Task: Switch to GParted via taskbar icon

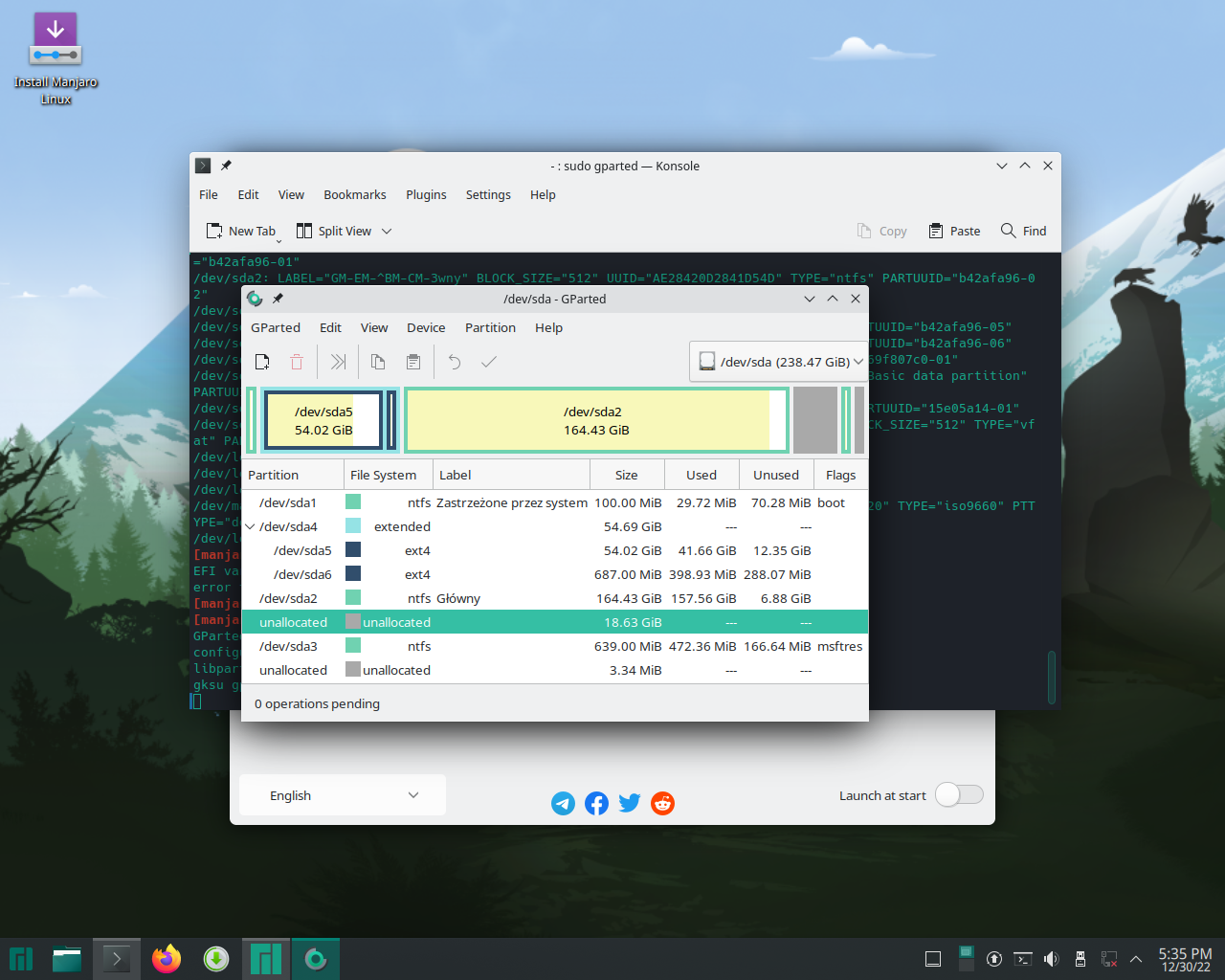Action: tap(316, 959)
